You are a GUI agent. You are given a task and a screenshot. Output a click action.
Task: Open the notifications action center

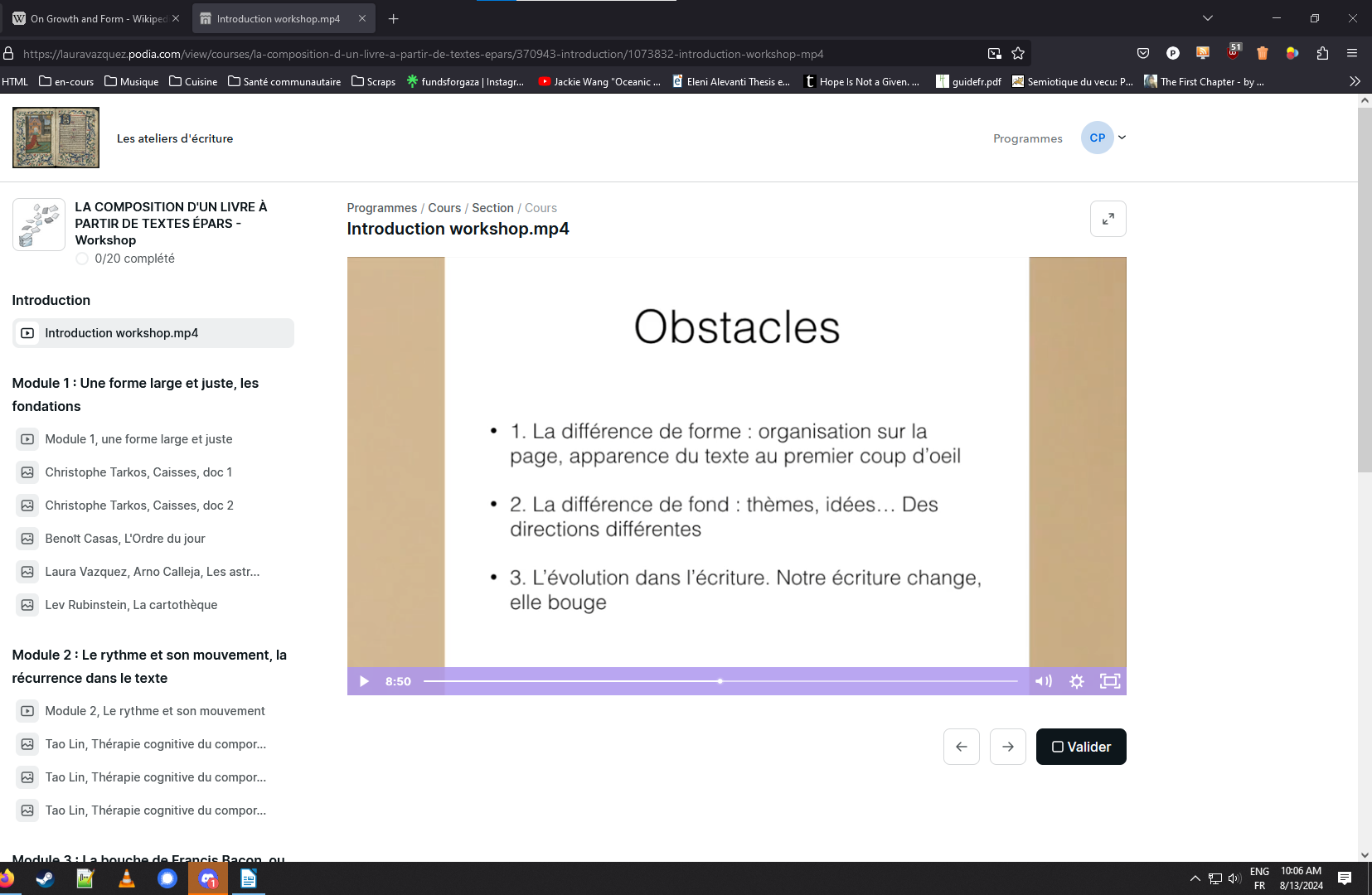pos(1345,878)
